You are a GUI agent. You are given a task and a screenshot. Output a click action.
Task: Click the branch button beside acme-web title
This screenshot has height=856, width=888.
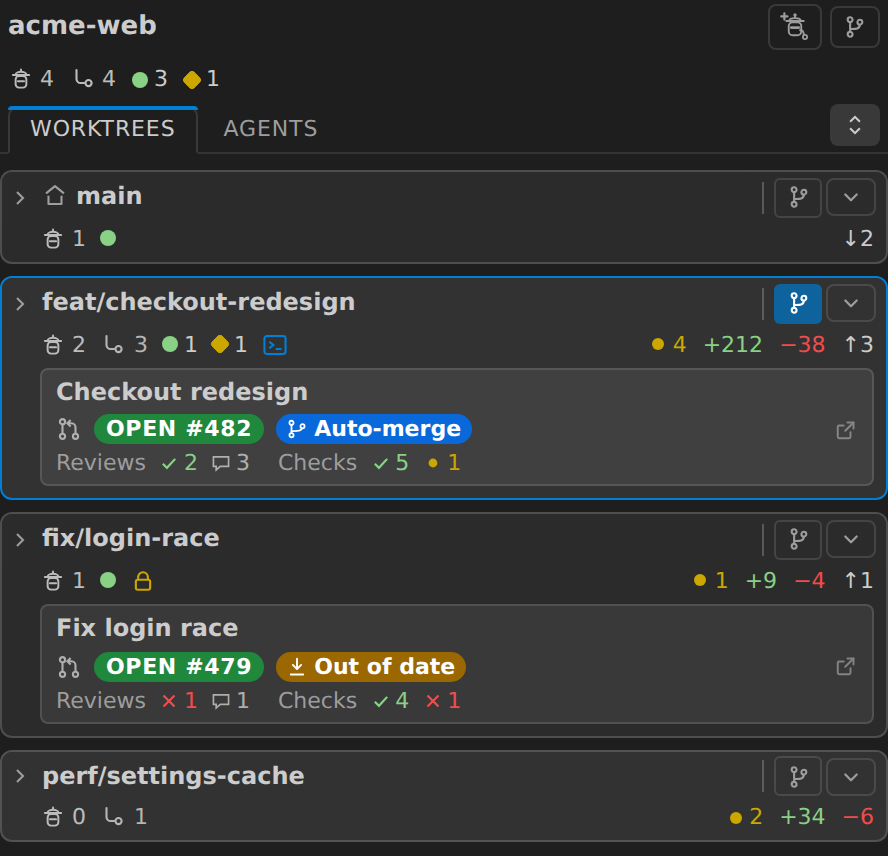pyautogui.click(x=854, y=27)
